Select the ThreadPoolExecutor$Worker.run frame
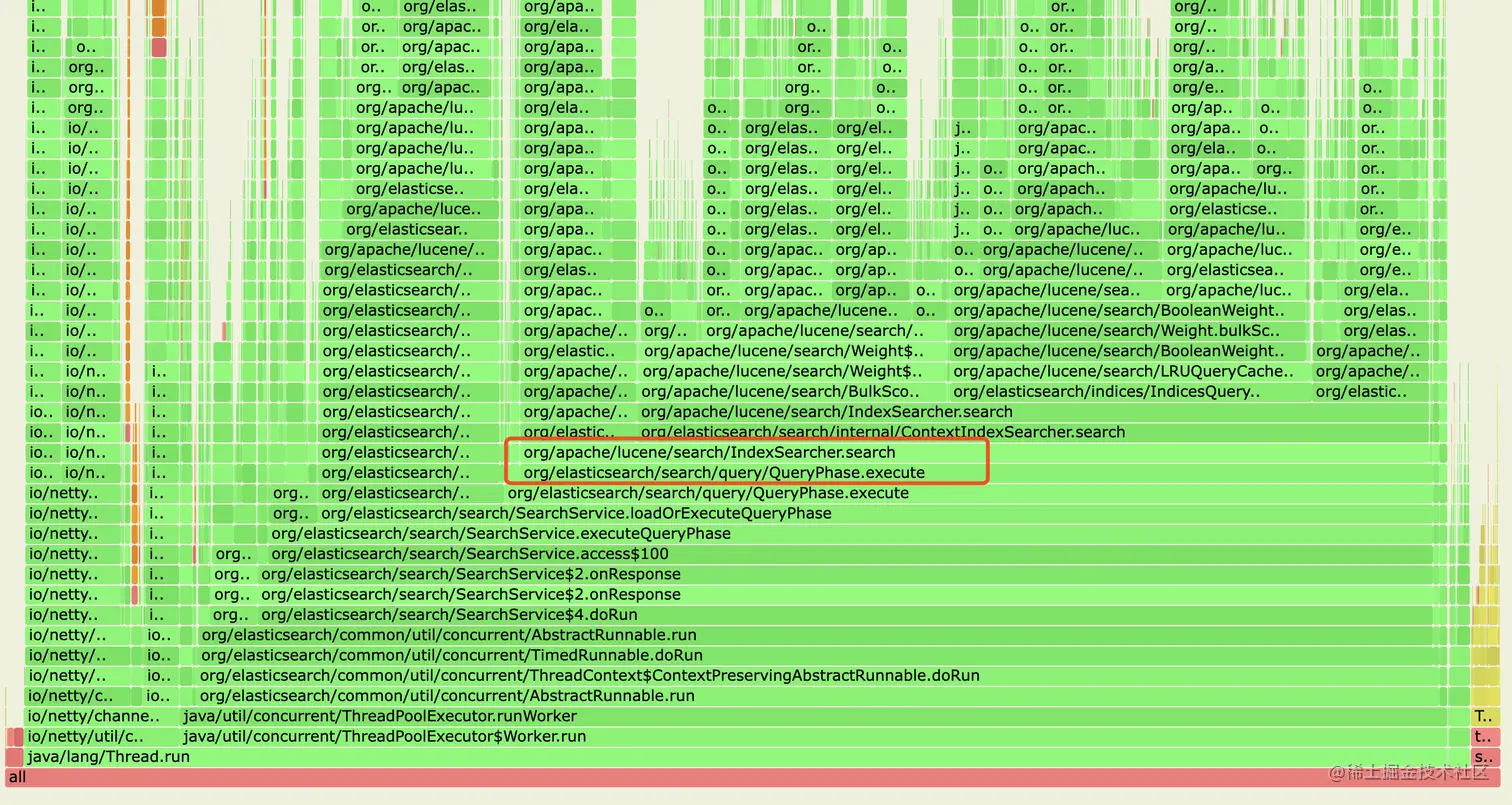The image size is (1512, 805). pyautogui.click(x=812, y=736)
